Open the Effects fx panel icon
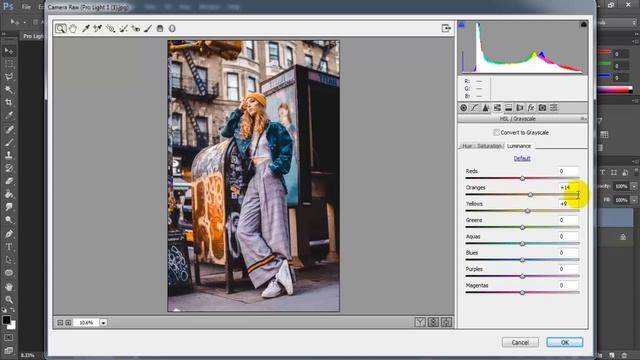This screenshot has height=360, width=640. coord(531,108)
